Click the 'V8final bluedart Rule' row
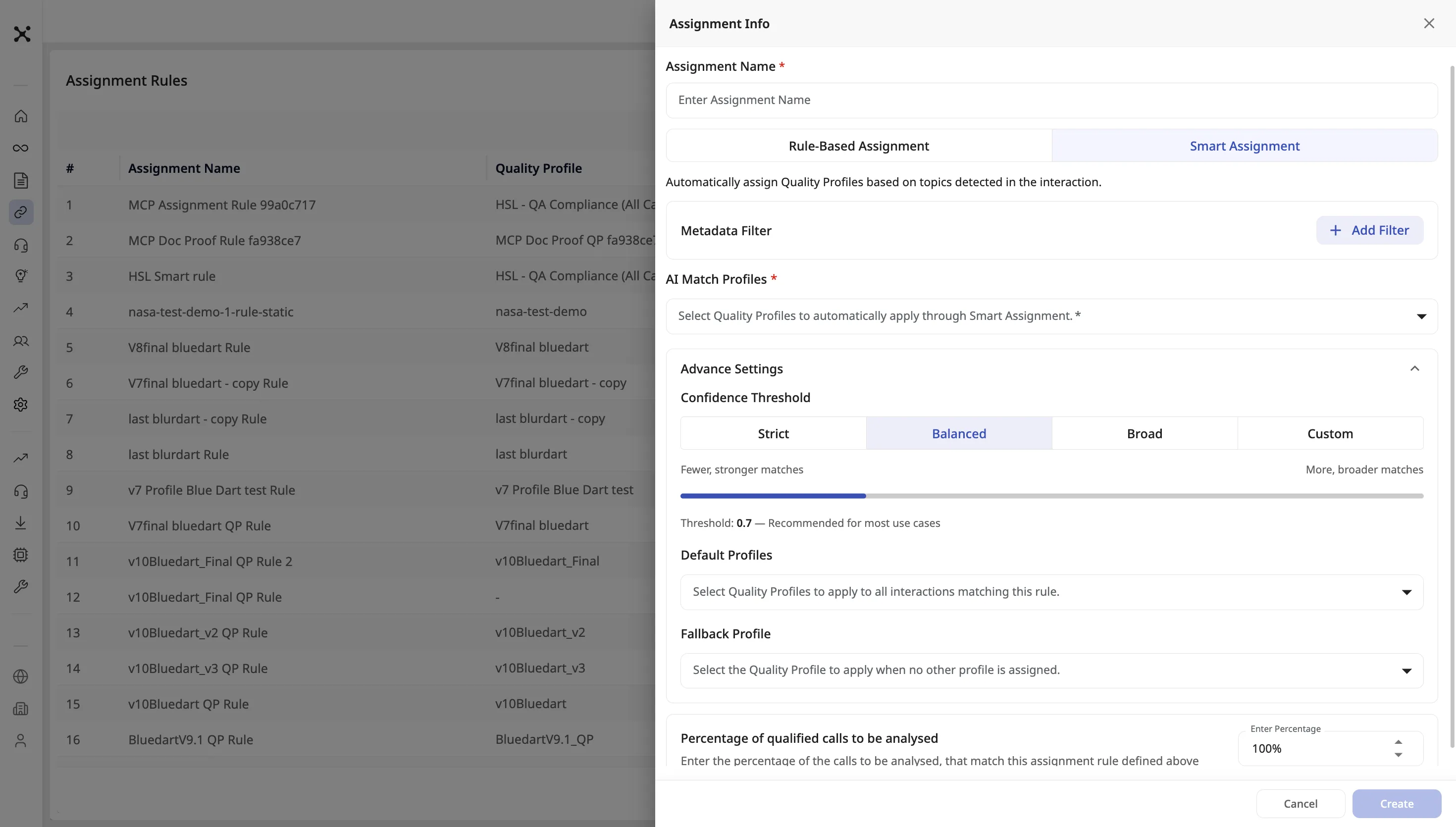This screenshot has height=827, width=1456. (356, 347)
